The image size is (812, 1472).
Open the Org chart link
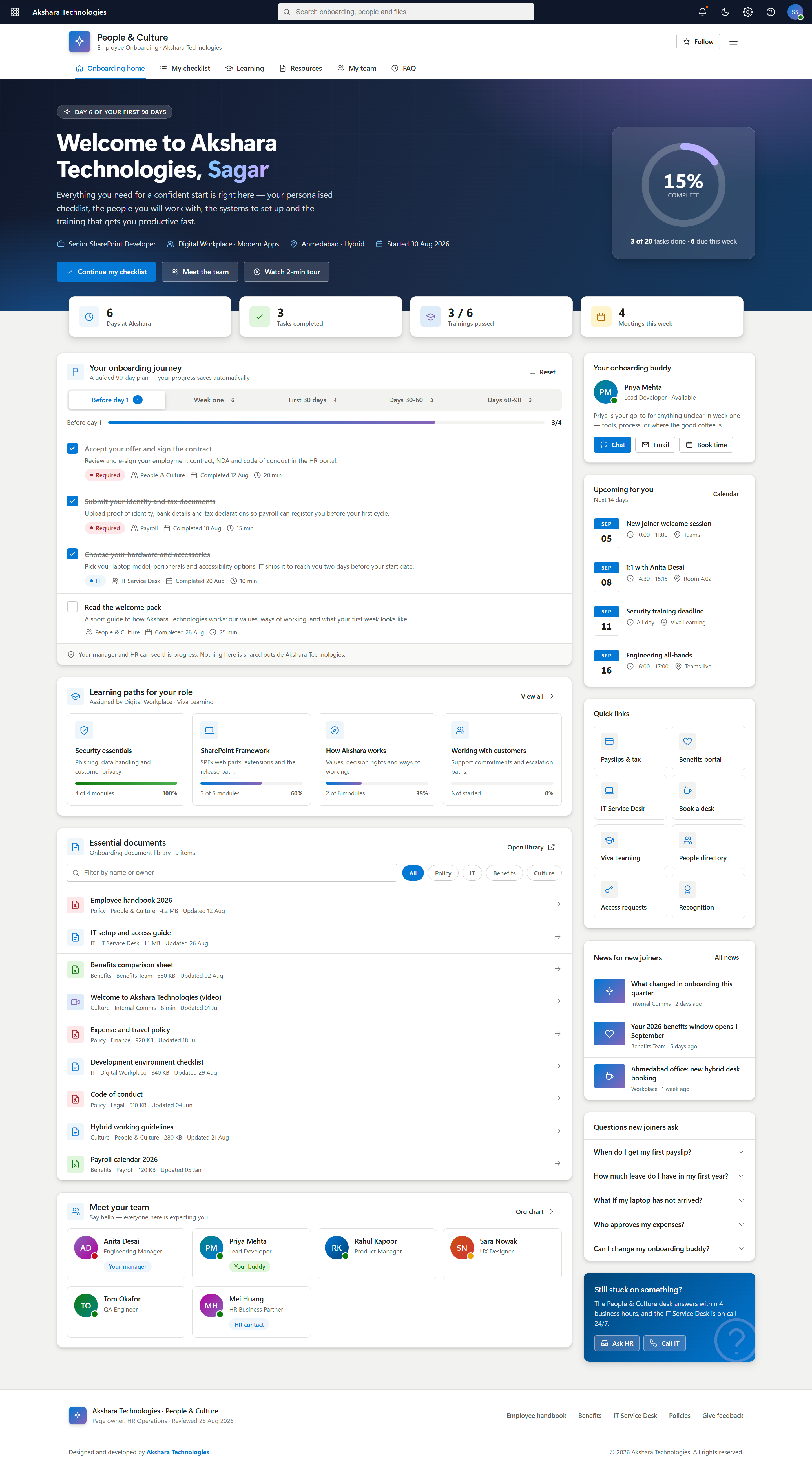pyautogui.click(x=535, y=1211)
